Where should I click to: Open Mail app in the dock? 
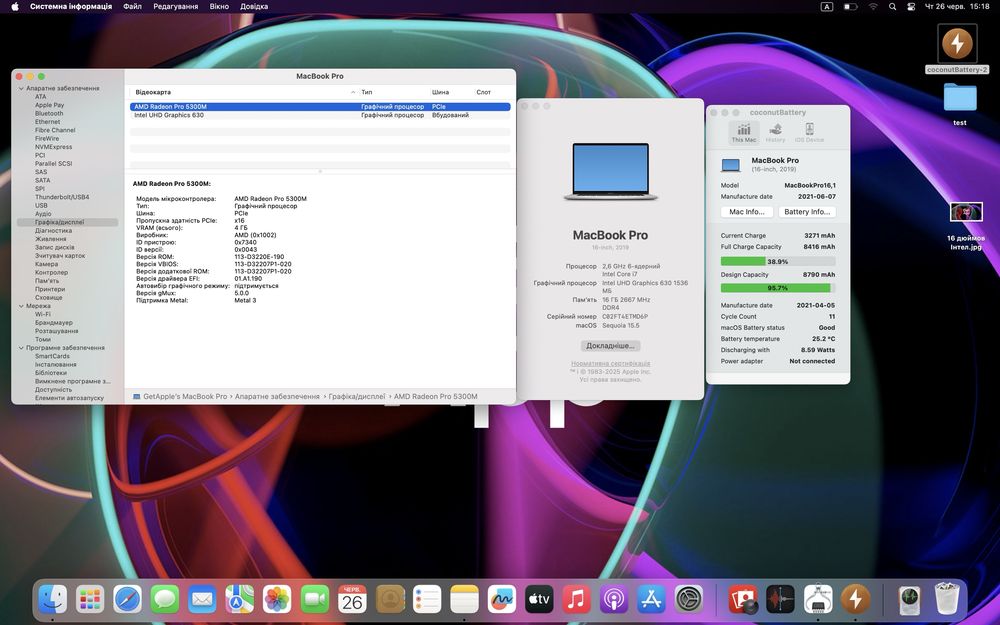tap(202, 599)
